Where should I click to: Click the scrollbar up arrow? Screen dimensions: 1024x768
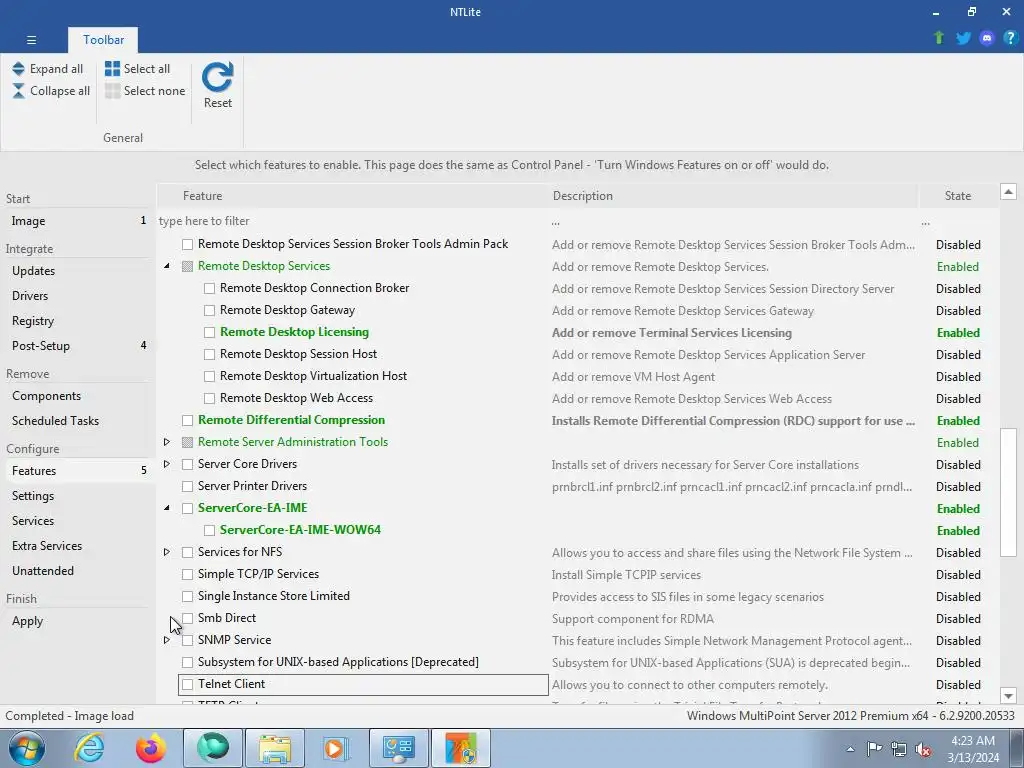click(1008, 192)
